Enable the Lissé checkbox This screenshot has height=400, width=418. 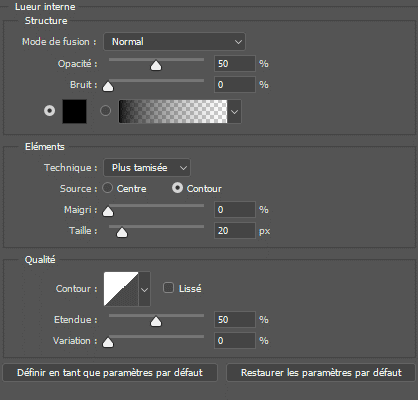(168, 288)
